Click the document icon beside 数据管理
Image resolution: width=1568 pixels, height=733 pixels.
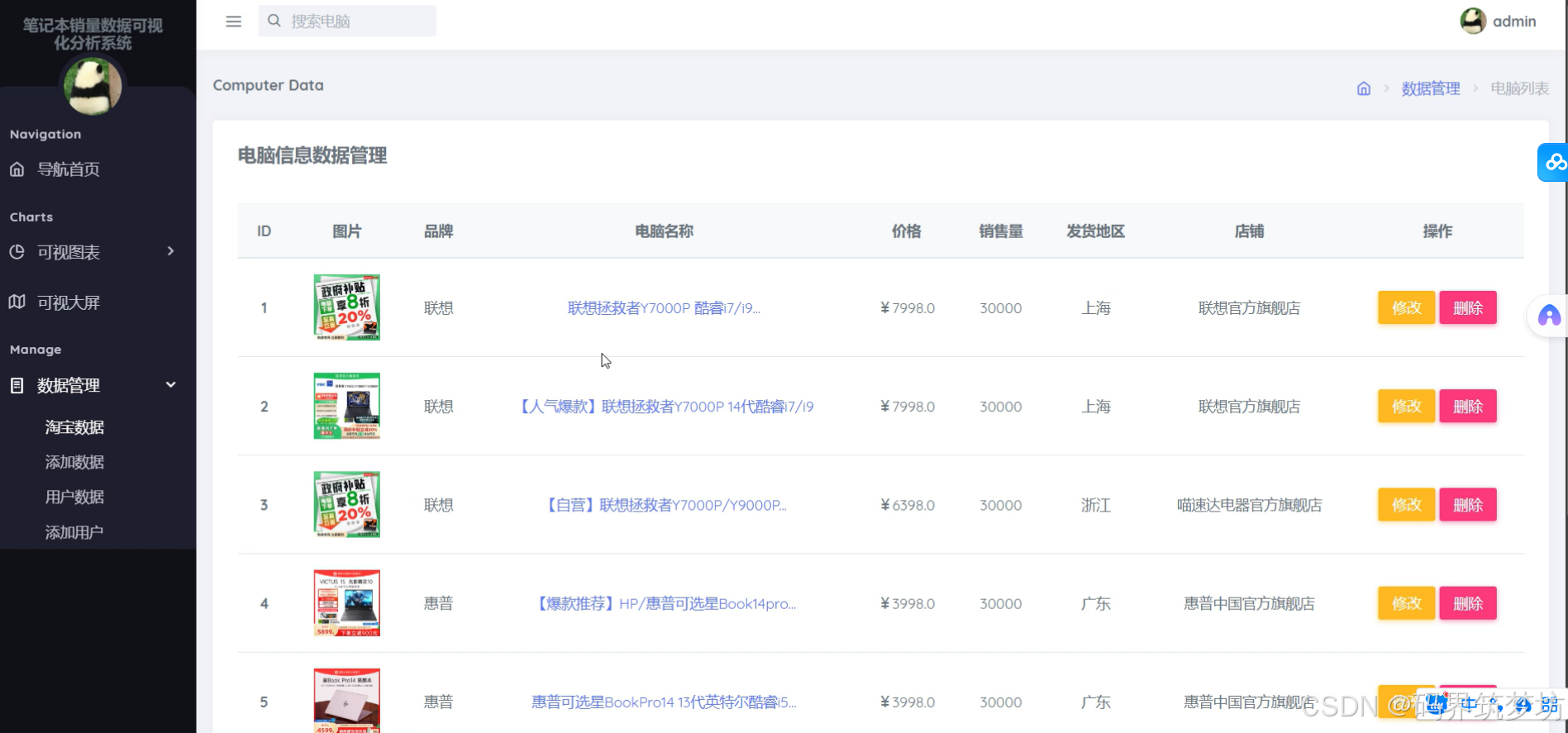click(17, 385)
